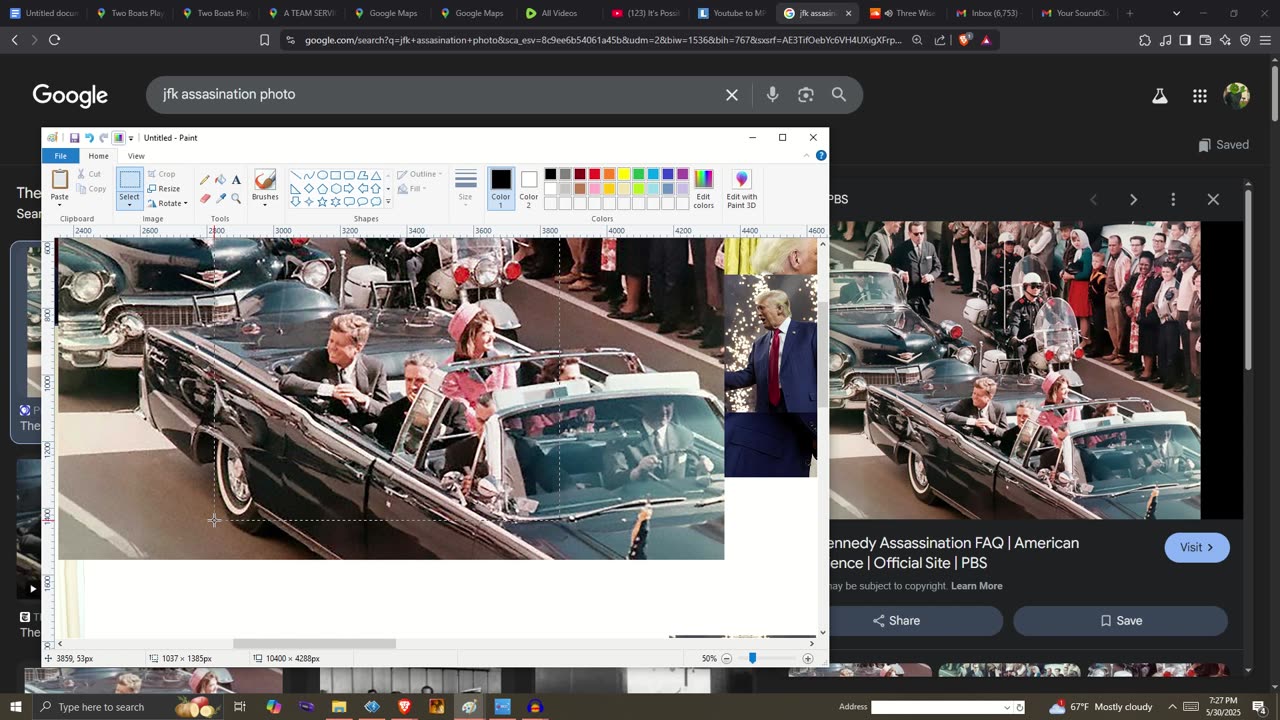1280x720 pixels.
Task: Pick the Fill with color bucket tool
Action: [220, 180]
